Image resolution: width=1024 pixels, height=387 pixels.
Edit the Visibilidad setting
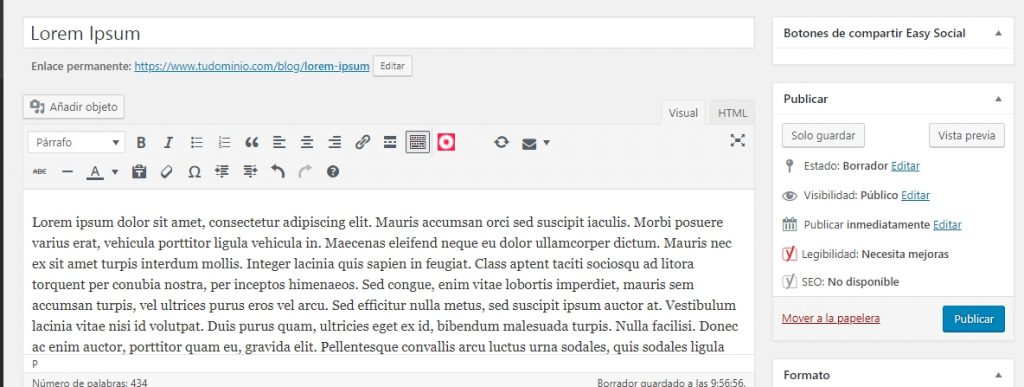[915, 195]
